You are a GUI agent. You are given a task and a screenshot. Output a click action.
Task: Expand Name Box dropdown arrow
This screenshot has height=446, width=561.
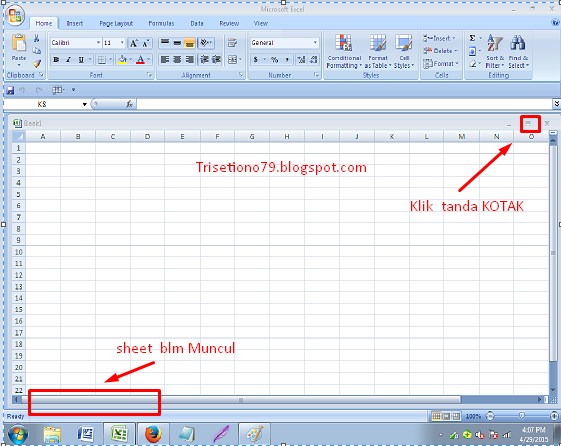click(85, 104)
